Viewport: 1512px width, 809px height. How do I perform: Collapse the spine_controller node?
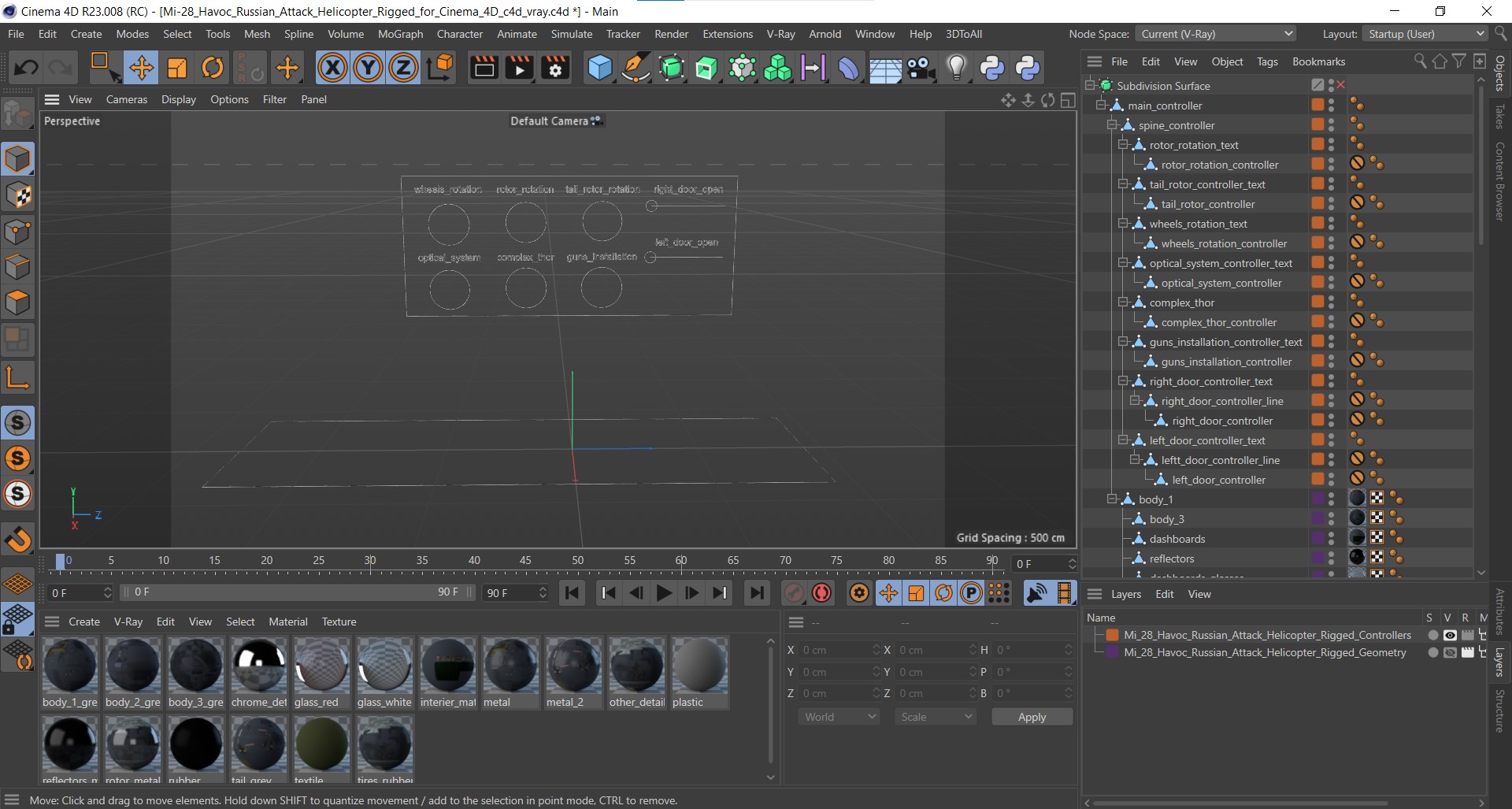[1113, 124]
